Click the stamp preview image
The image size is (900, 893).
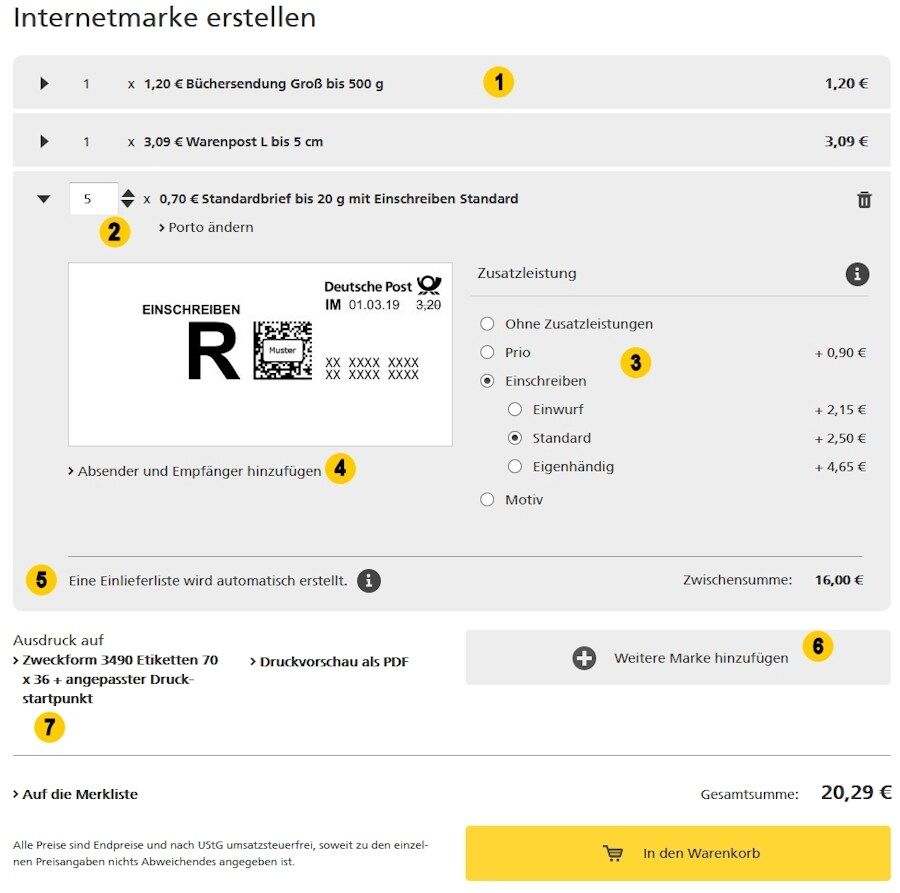point(260,354)
